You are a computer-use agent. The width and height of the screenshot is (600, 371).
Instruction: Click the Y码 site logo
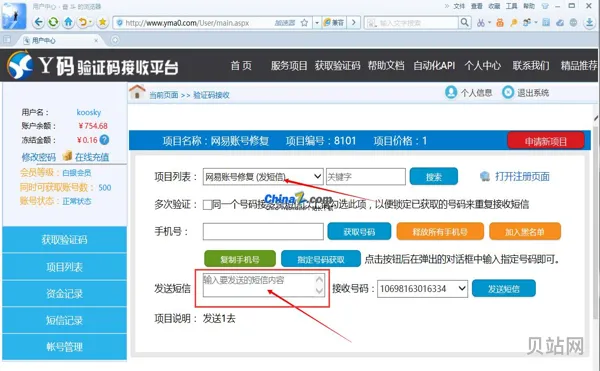(93, 65)
